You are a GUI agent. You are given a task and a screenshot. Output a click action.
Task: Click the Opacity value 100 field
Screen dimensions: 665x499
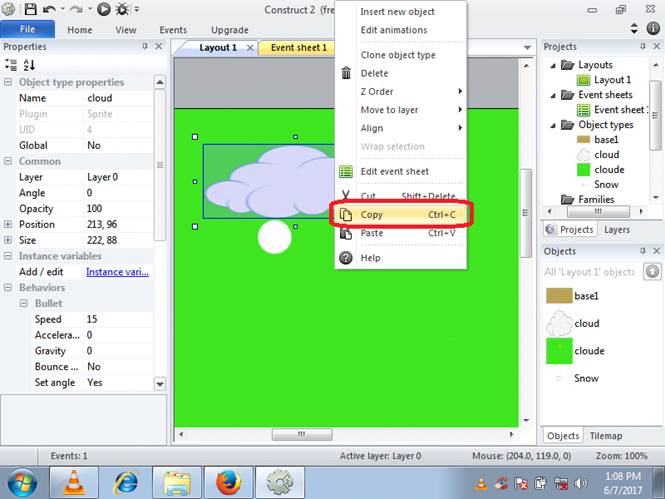119,209
